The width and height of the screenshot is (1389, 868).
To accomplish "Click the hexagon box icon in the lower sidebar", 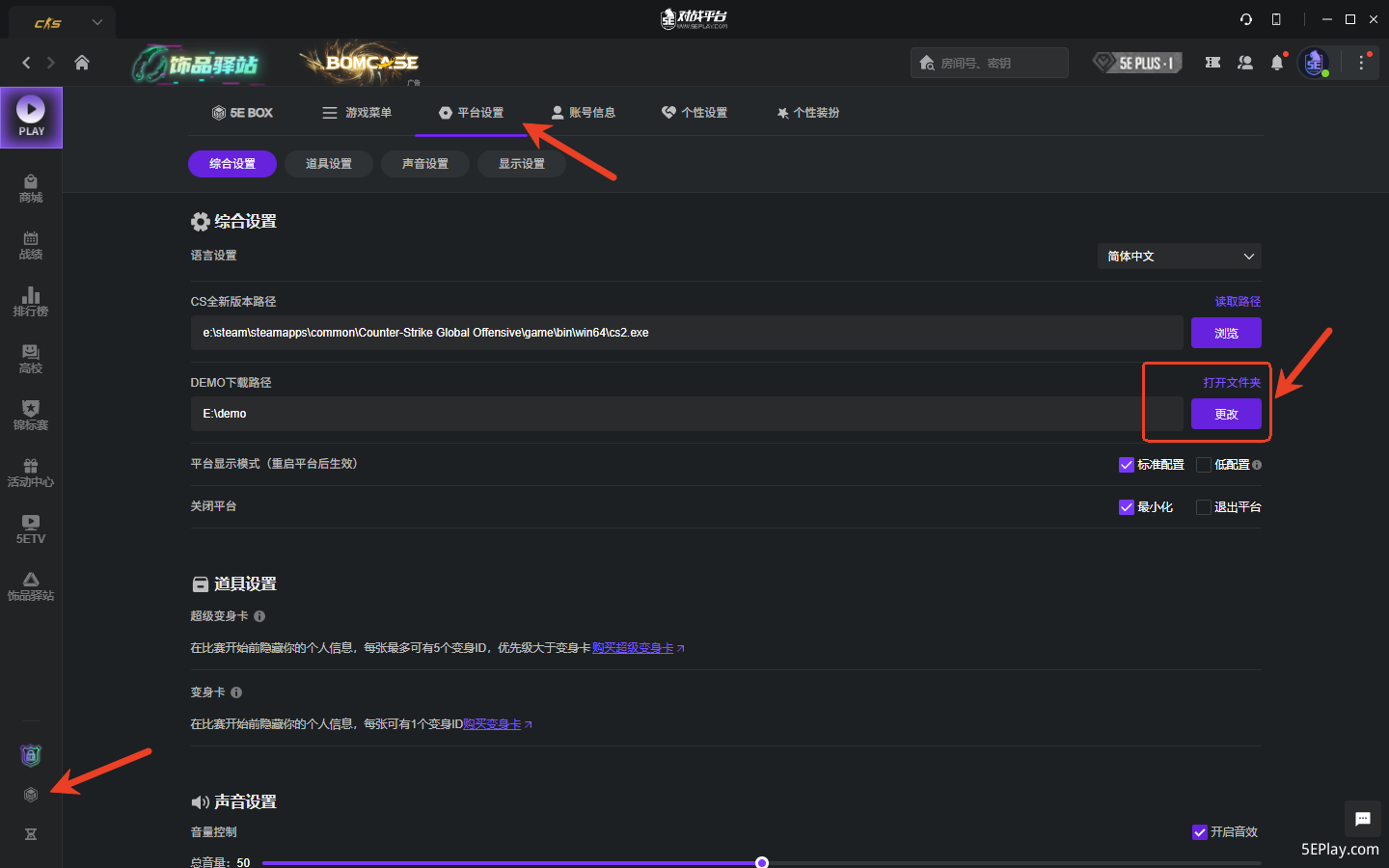I will coord(31,795).
